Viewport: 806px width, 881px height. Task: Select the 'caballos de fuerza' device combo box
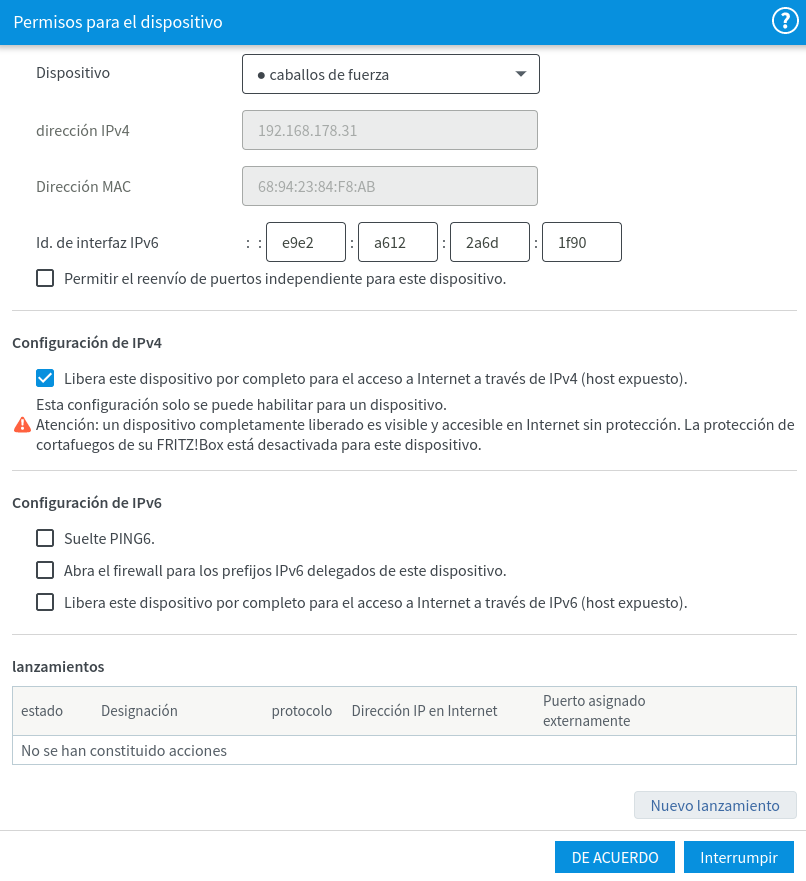390,74
